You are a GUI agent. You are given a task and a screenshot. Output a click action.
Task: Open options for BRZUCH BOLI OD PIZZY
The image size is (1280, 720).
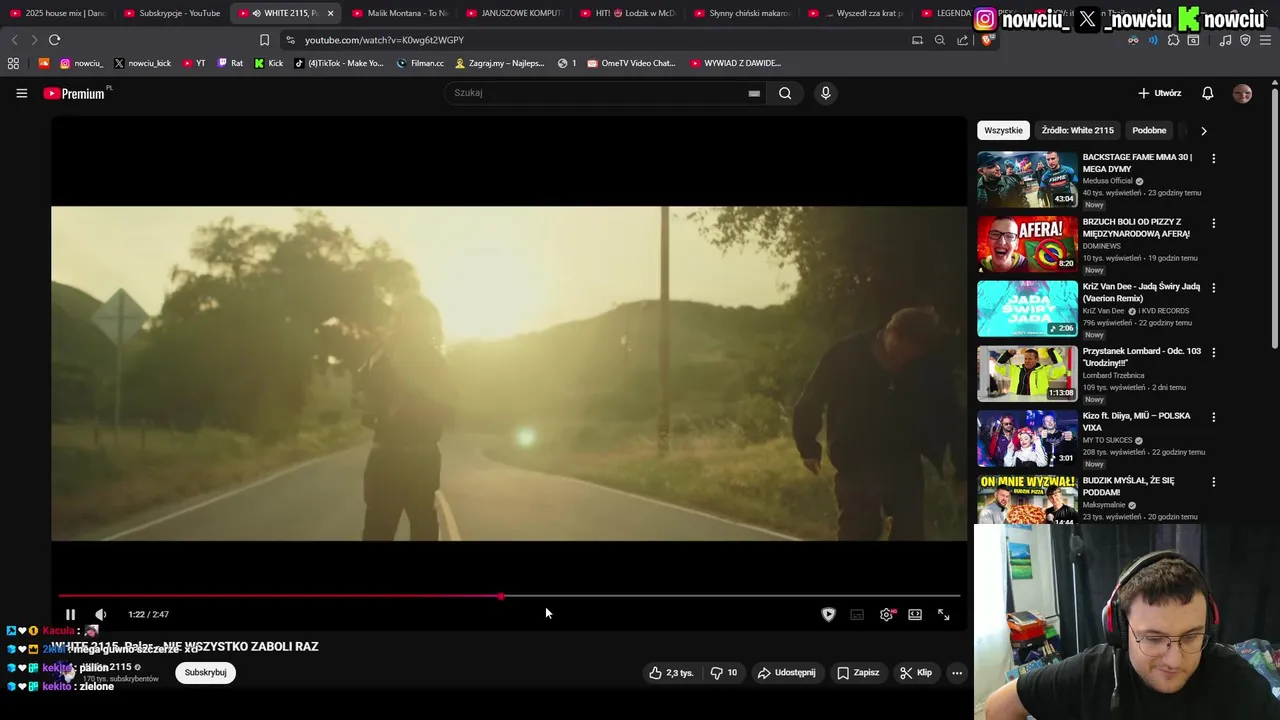pyautogui.click(x=1214, y=223)
